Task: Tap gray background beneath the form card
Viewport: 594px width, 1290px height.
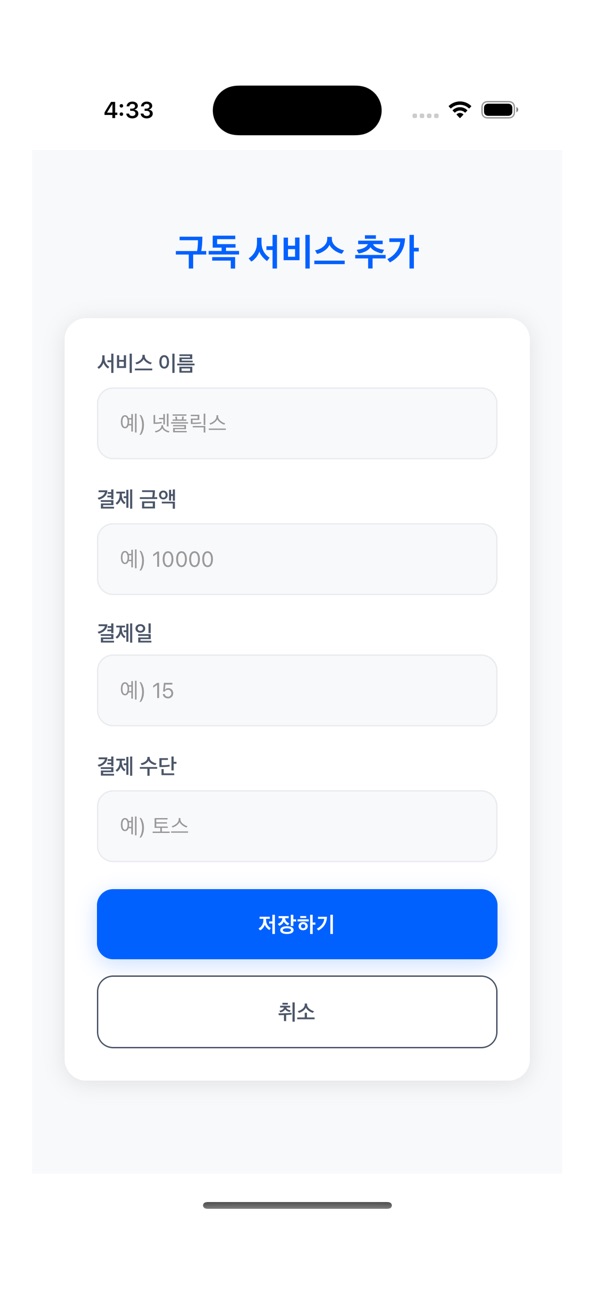Action: pos(297,1127)
